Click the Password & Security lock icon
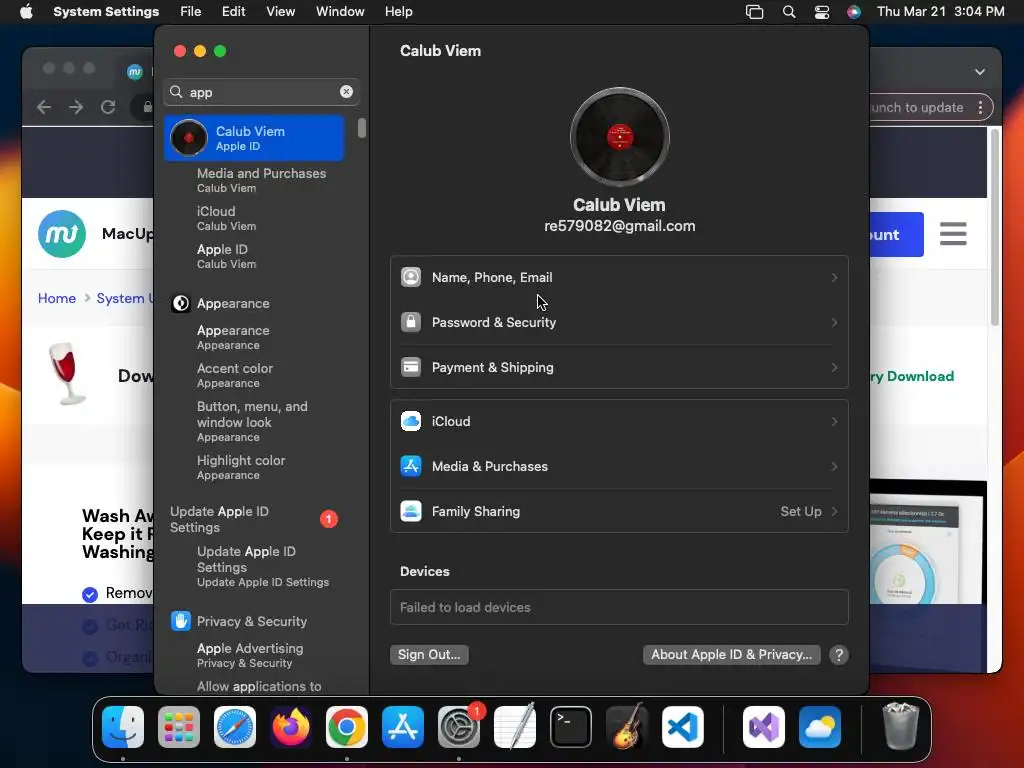 (411, 322)
